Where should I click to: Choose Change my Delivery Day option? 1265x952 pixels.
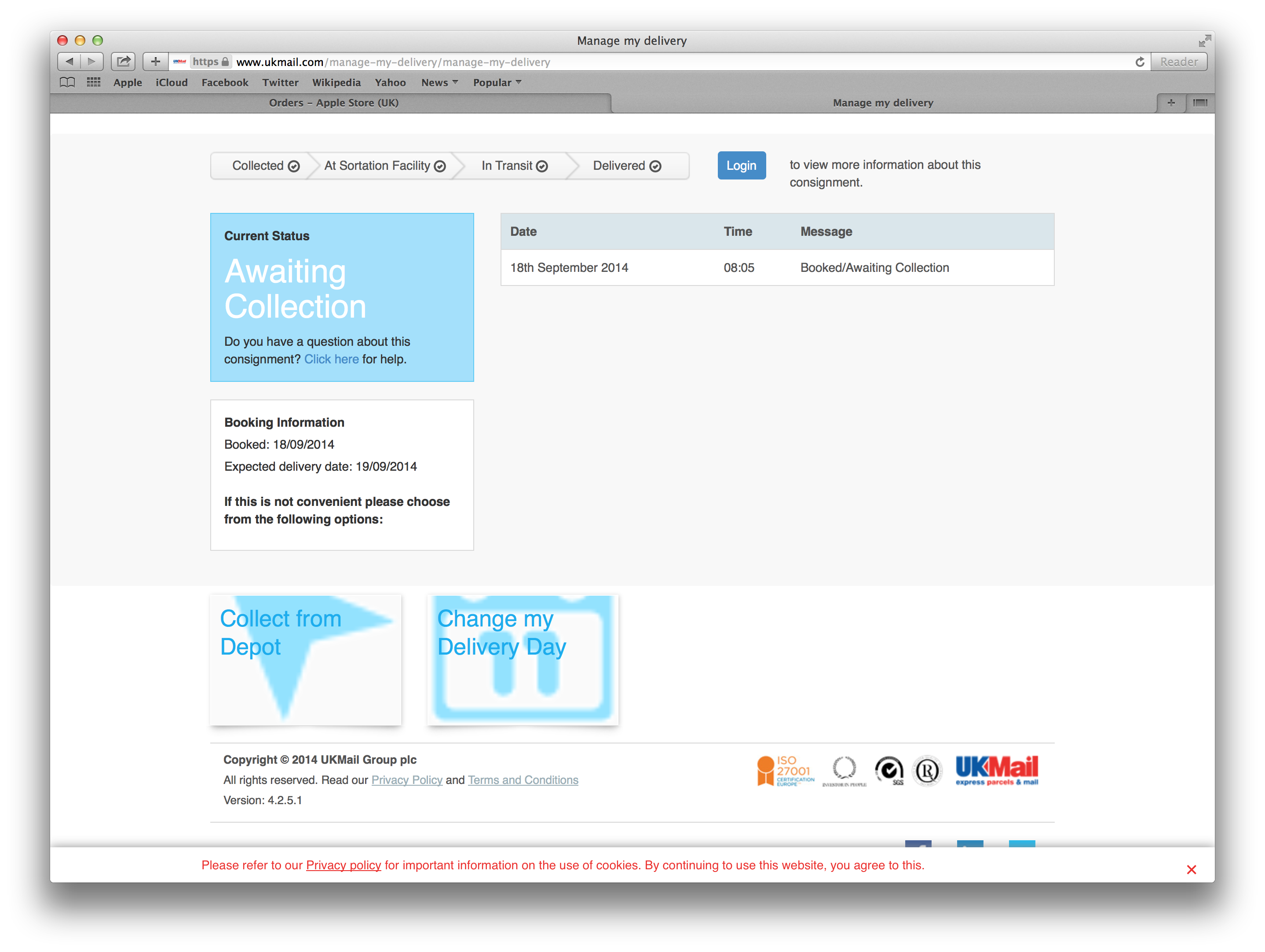click(x=522, y=659)
